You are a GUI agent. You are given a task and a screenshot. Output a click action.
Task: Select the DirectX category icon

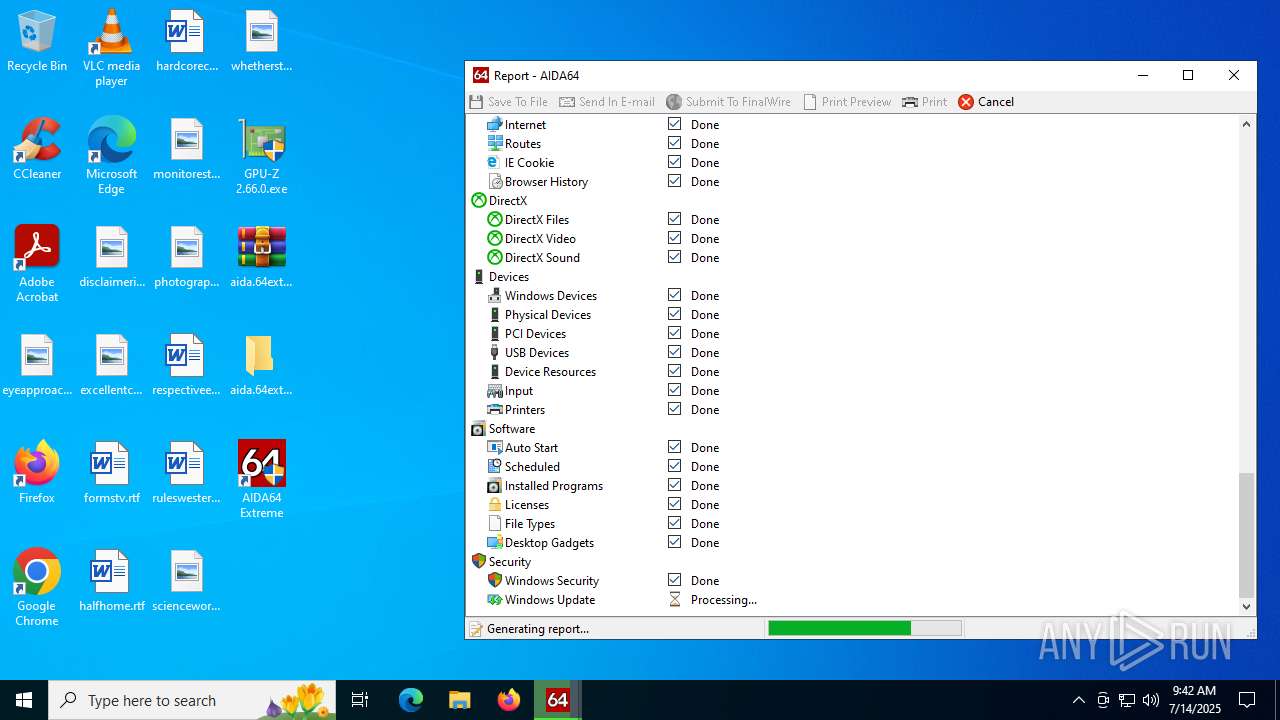[478, 201]
